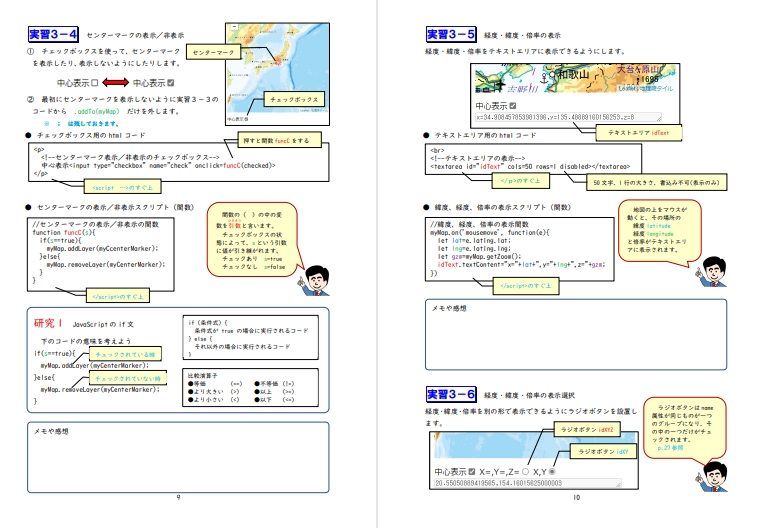Select the X=,Y=,Z= radio button

click(x=525, y=471)
